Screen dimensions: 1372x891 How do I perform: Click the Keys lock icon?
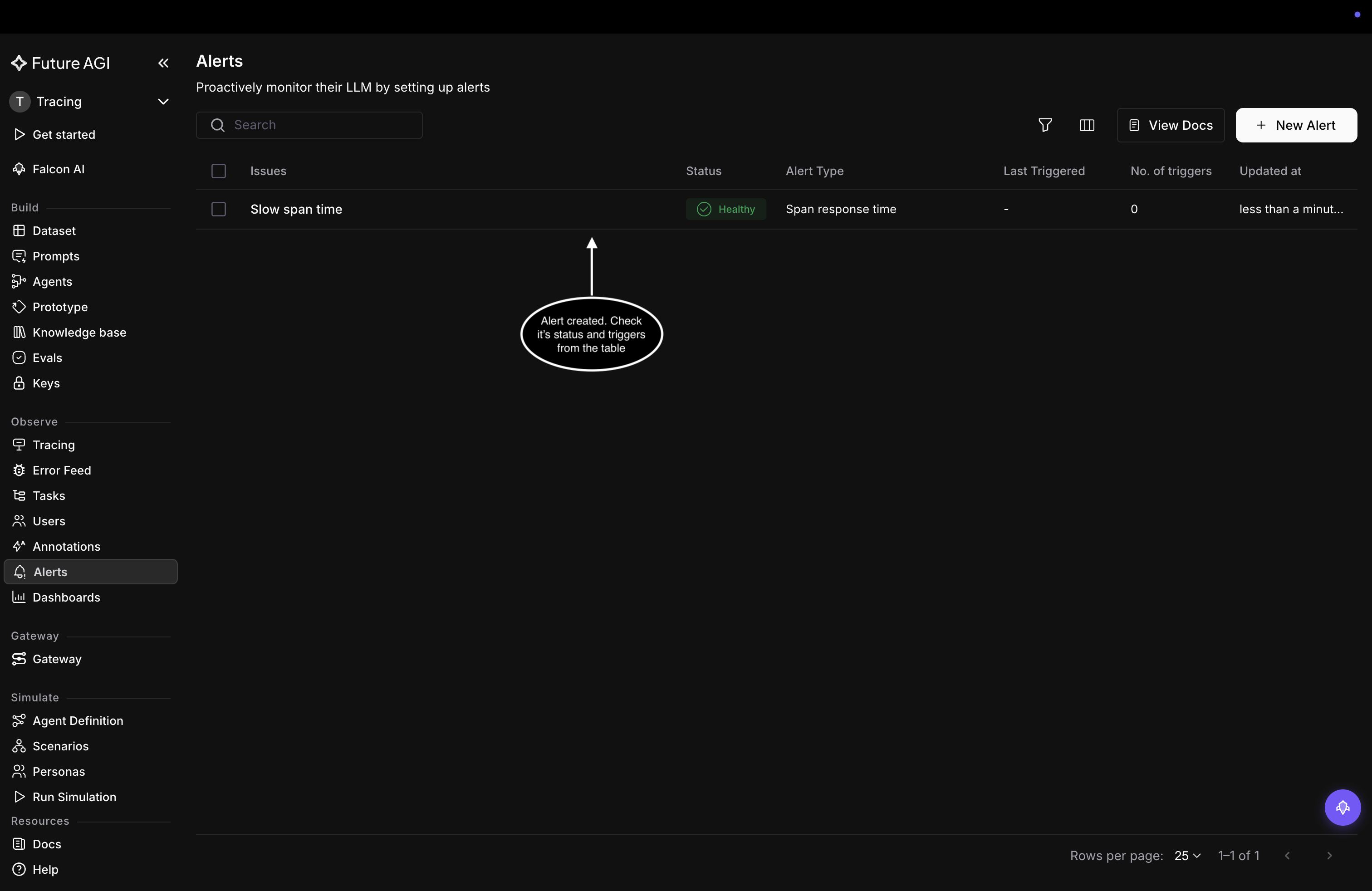point(19,383)
